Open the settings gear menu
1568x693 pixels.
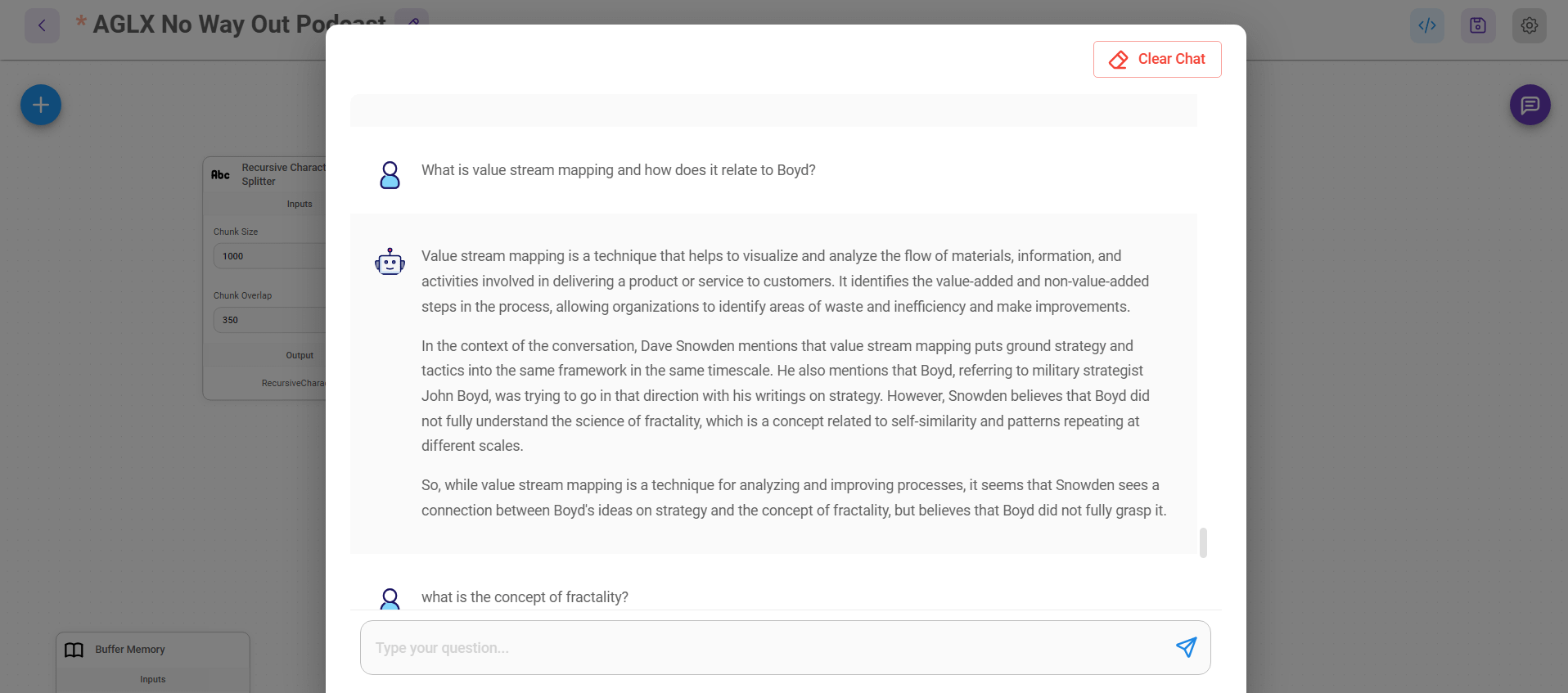pos(1529,25)
